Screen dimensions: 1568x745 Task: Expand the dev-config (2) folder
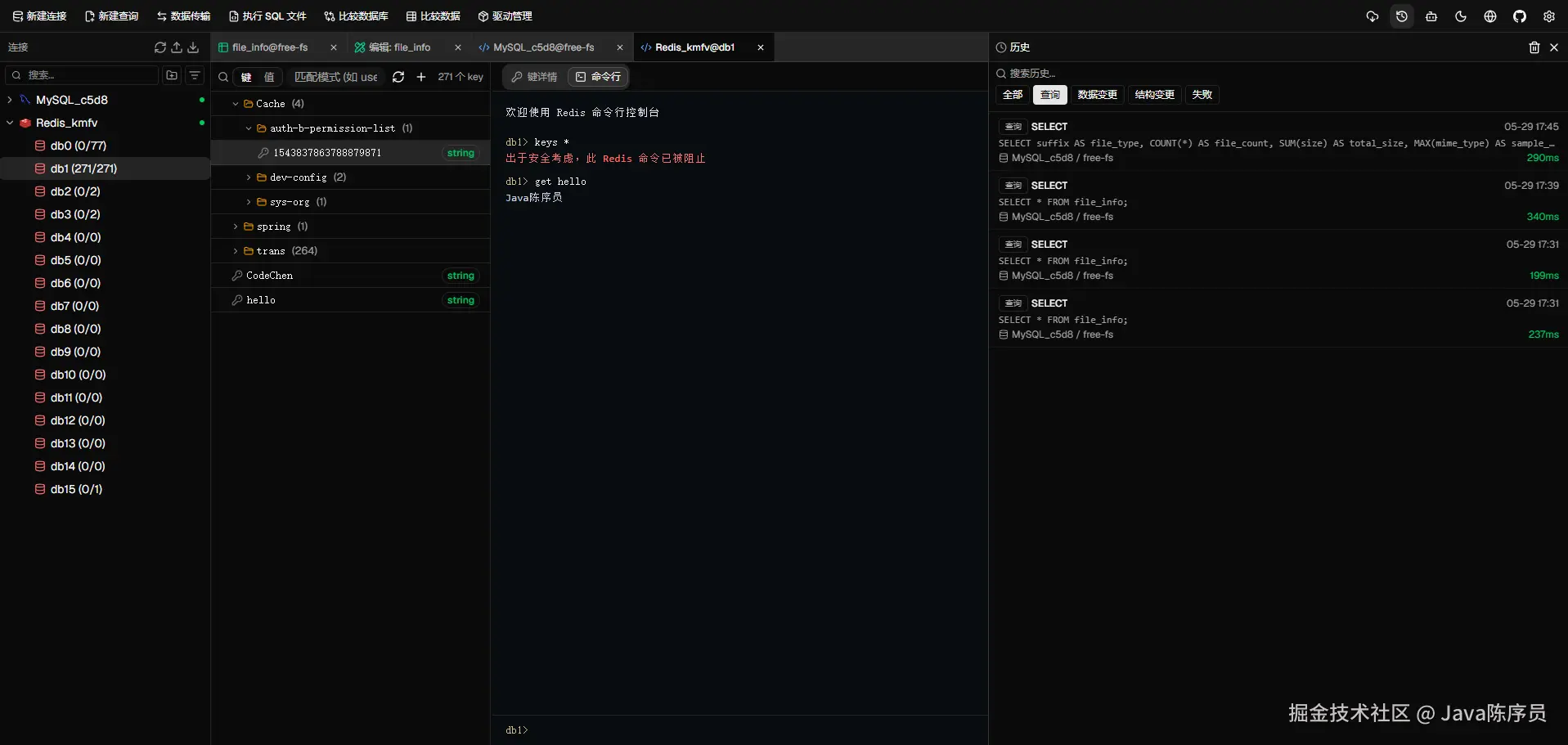(249, 177)
